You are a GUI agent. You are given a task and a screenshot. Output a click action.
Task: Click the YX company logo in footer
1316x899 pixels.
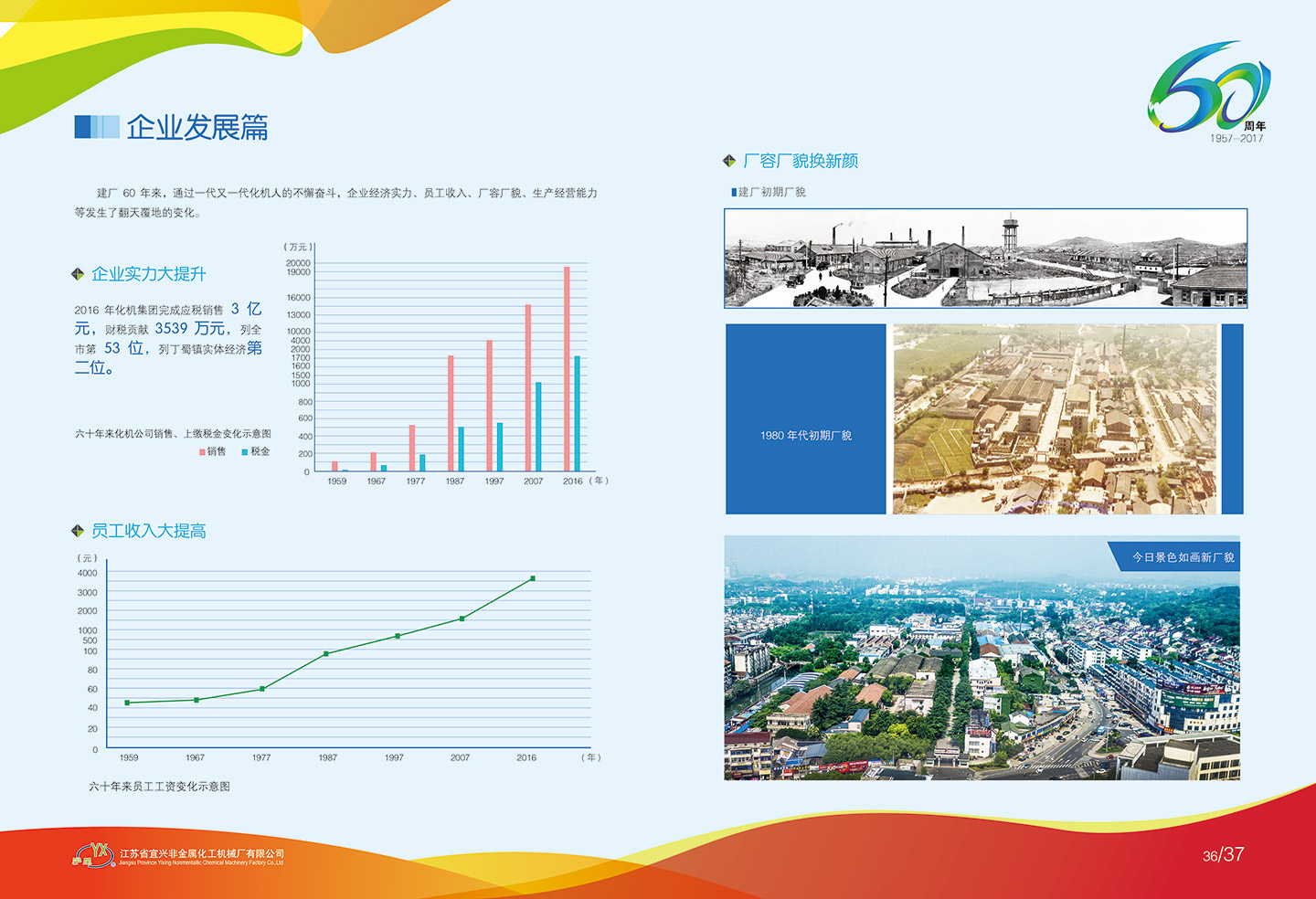click(x=93, y=855)
